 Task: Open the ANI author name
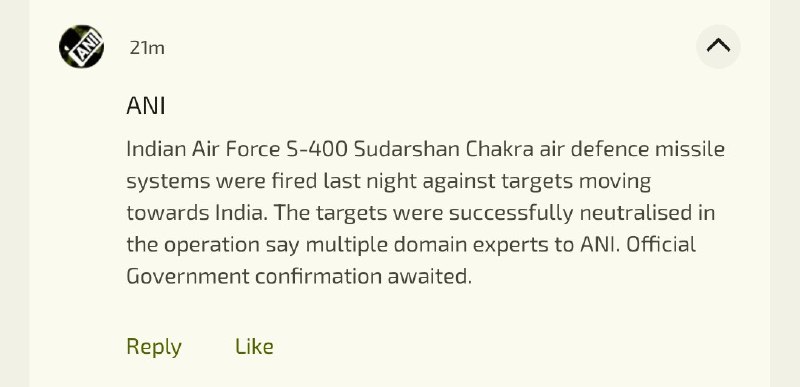[145, 106]
